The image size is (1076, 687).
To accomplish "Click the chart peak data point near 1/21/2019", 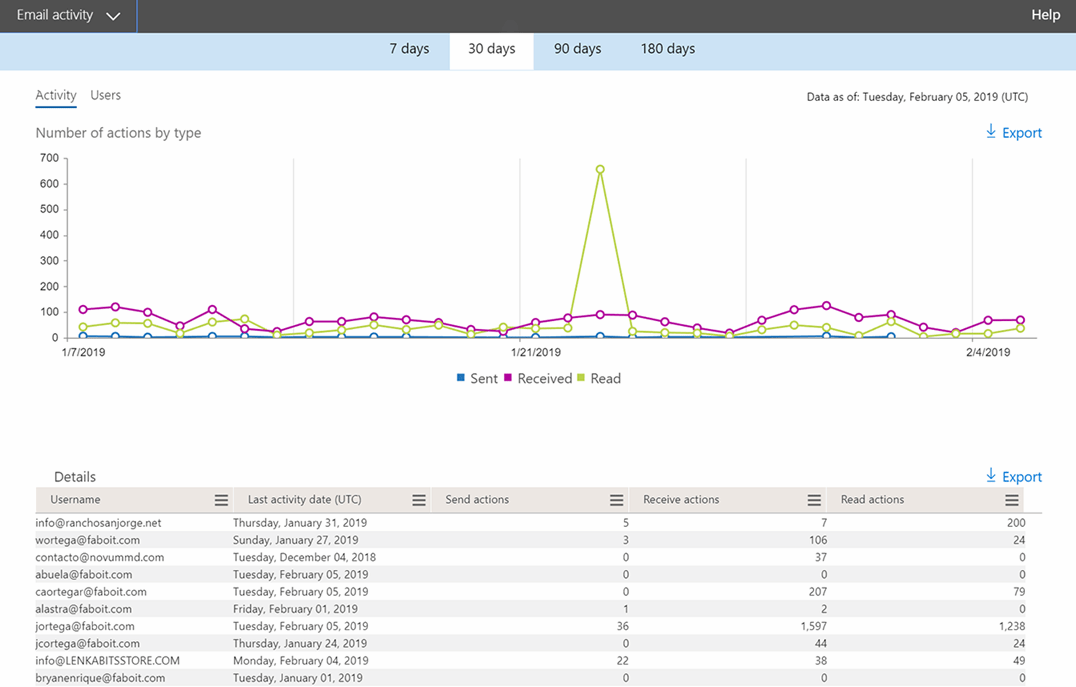I will 599,170.
